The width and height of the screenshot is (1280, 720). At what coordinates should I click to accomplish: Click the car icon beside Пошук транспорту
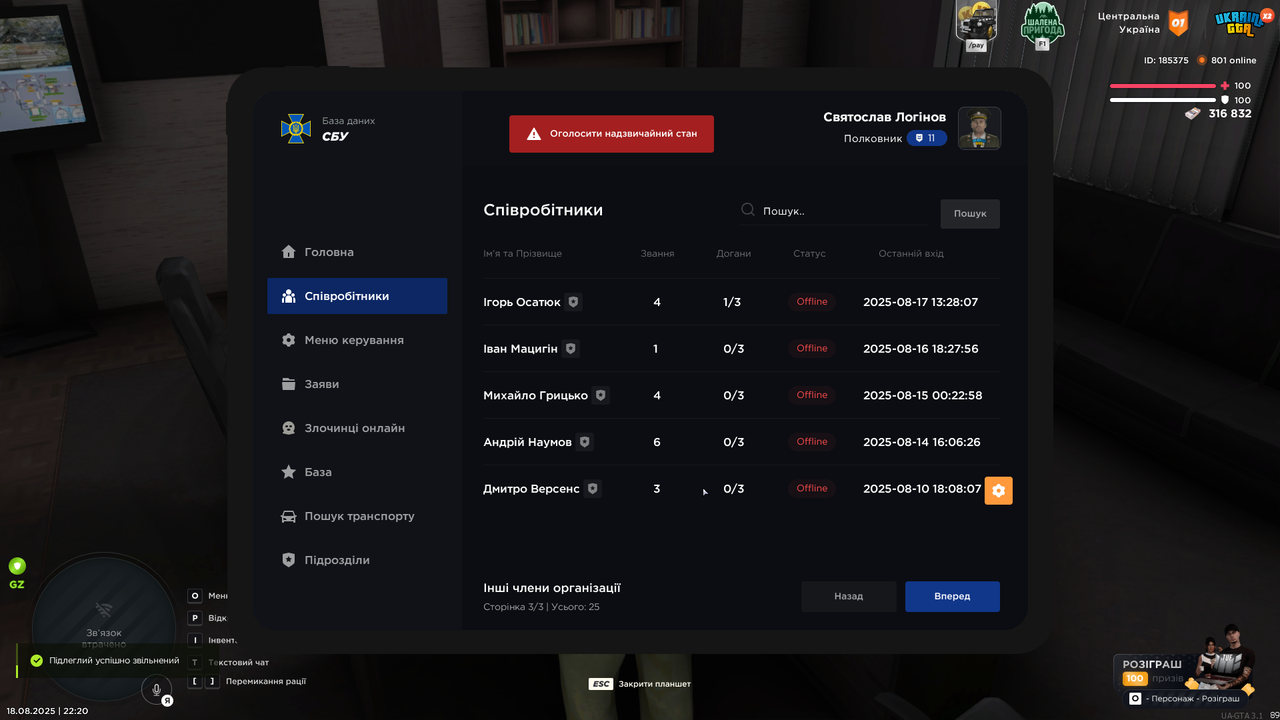pos(289,516)
